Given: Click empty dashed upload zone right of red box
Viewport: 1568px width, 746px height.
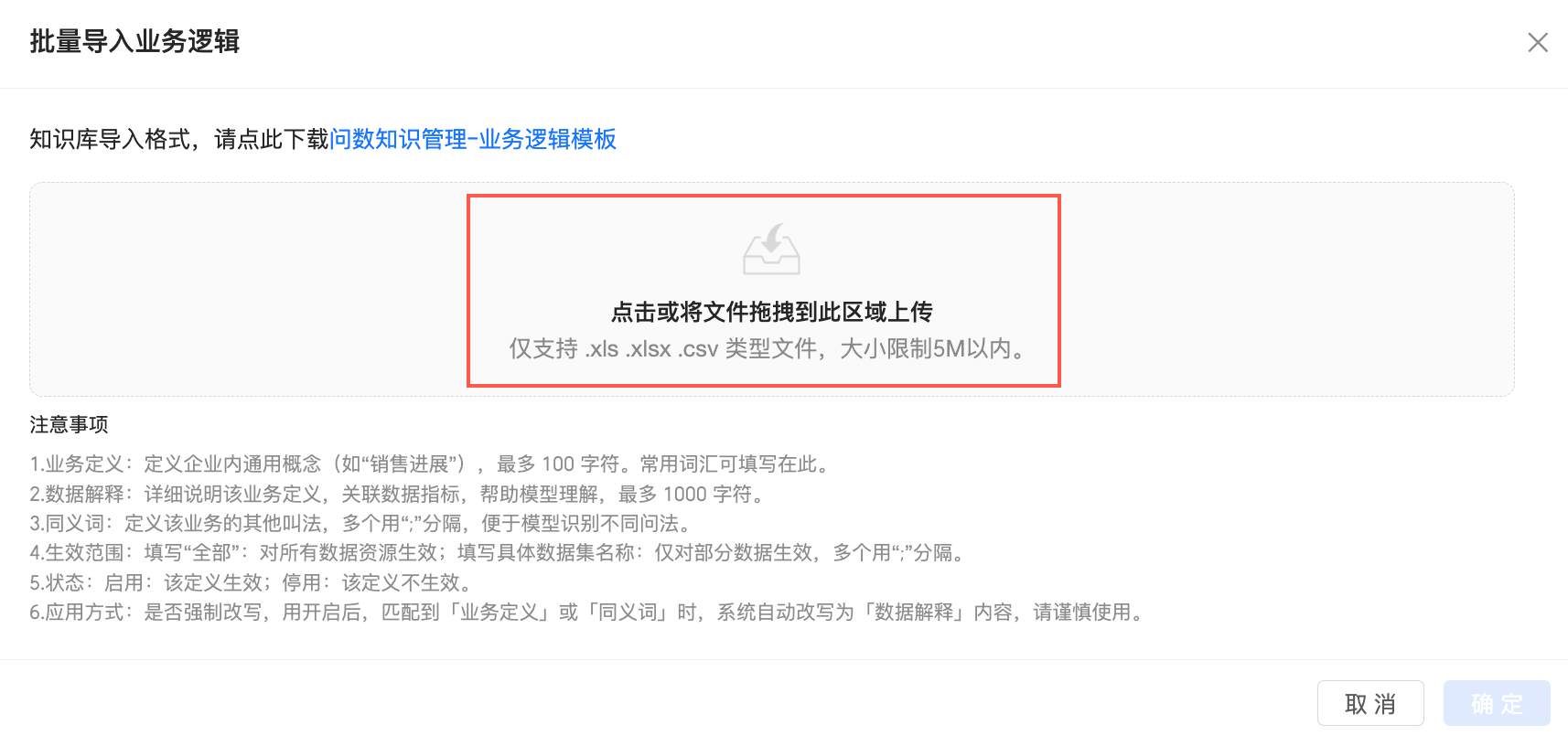Looking at the screenshot, I should [1287, 289].
